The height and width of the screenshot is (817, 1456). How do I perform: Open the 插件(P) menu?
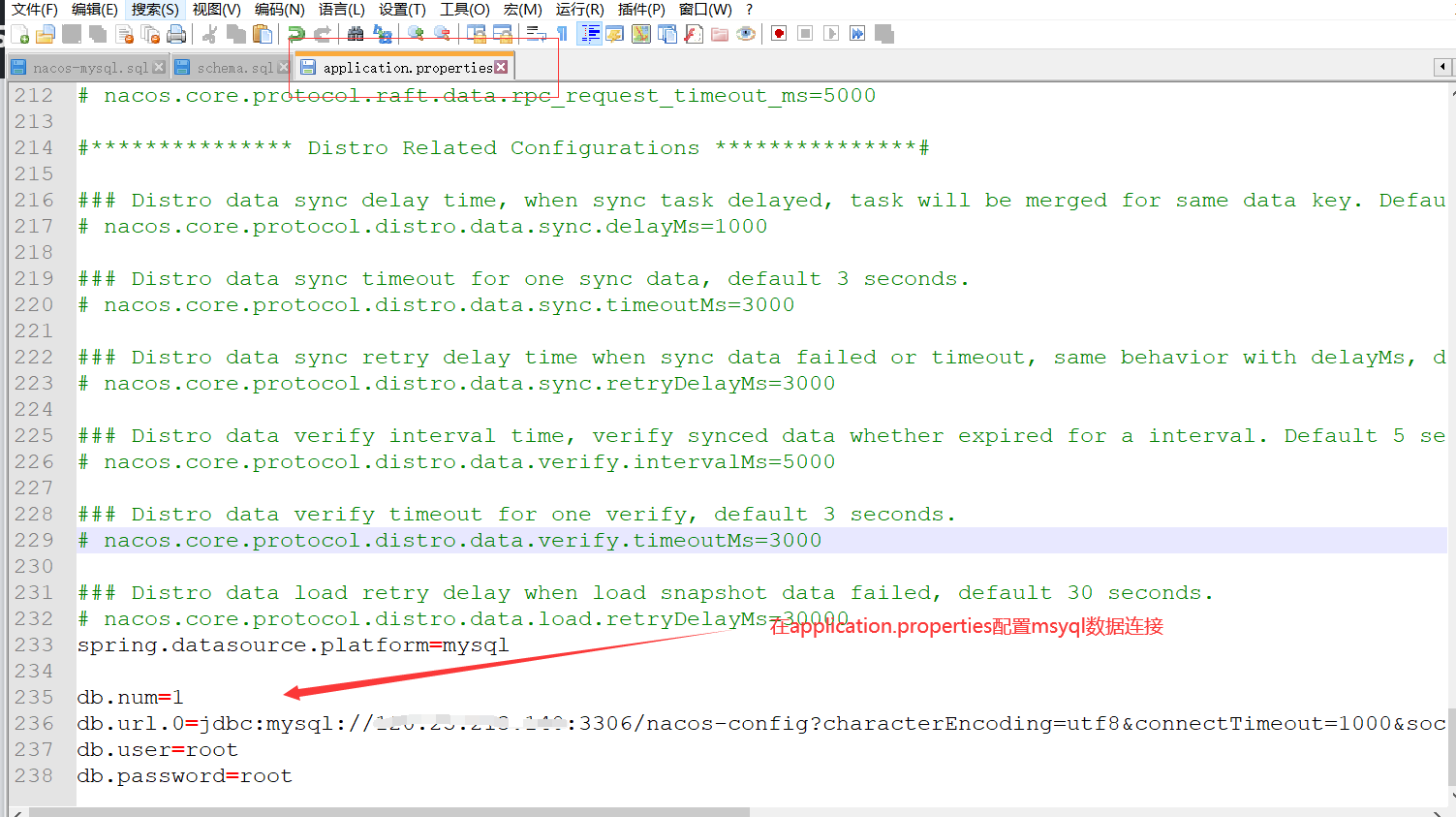pos(641,10)
